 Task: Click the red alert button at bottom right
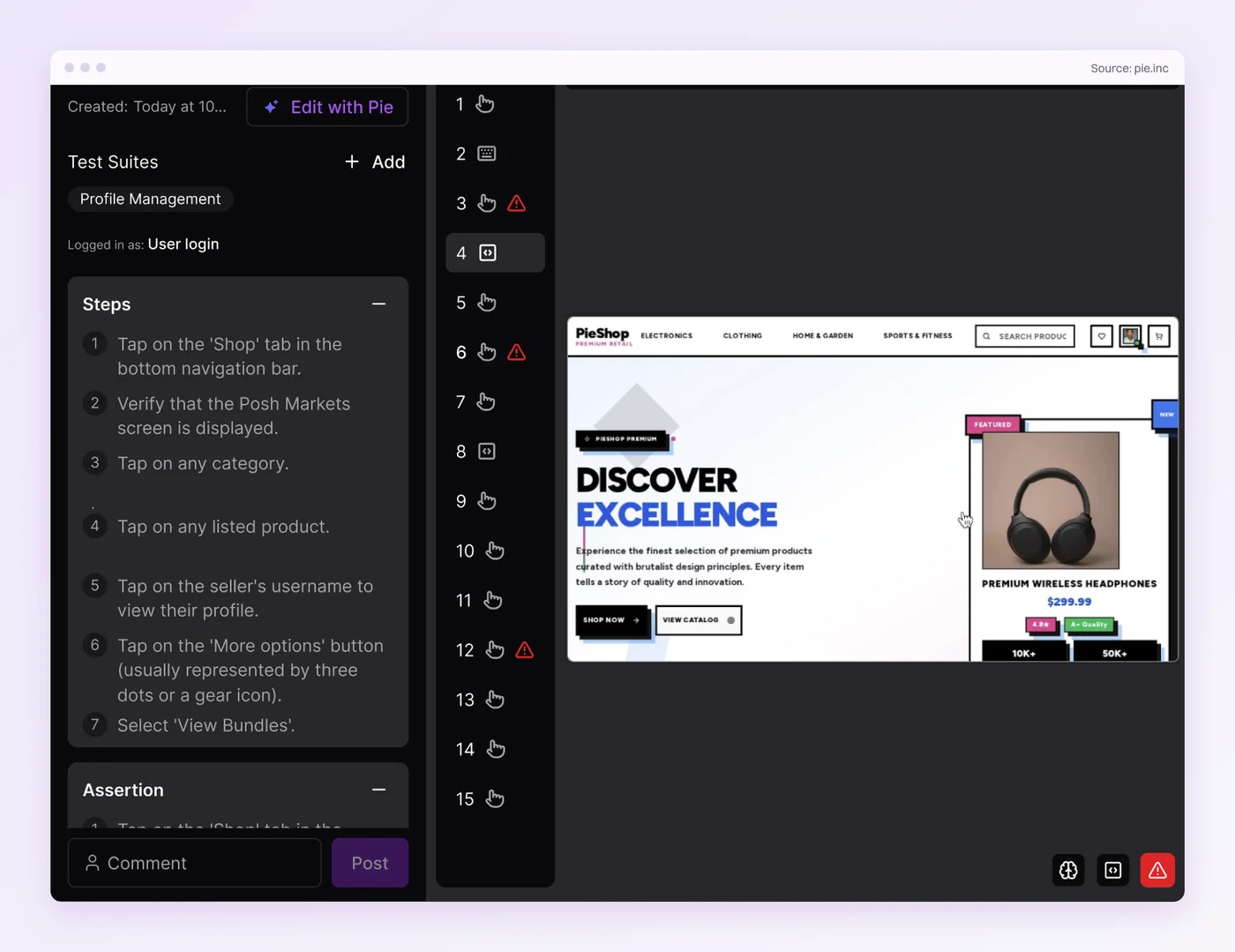(1157, 870)
